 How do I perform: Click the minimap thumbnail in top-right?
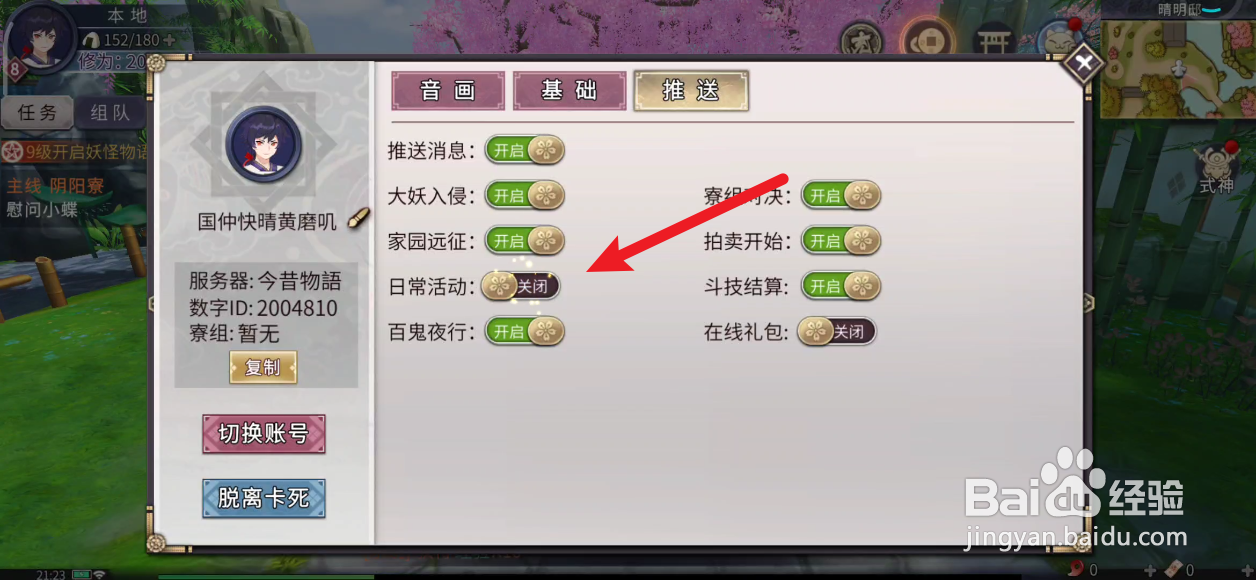pos(1177,68)
